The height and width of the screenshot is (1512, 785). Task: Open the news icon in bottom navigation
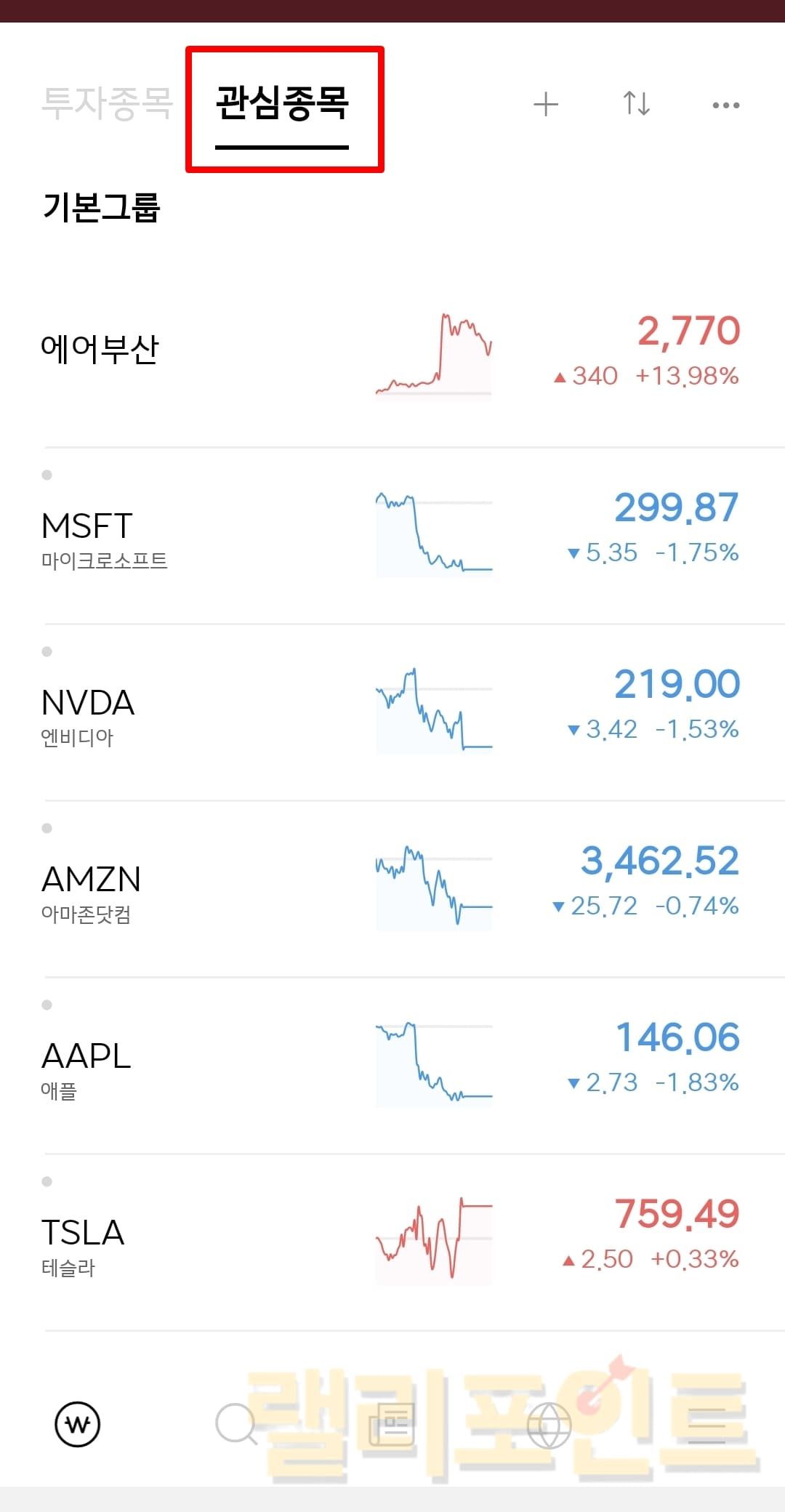click(392, 1424)
